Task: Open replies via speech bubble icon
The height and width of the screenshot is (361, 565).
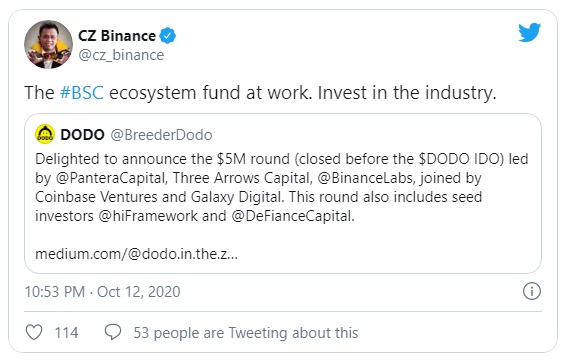Action: click(x=113, y=332)
